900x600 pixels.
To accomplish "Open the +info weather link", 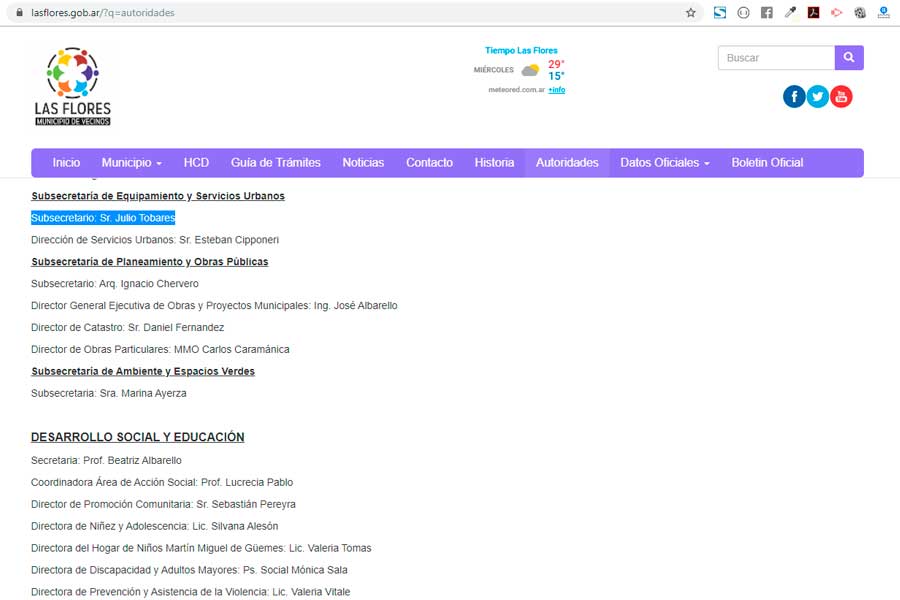I will click(557, 90).
